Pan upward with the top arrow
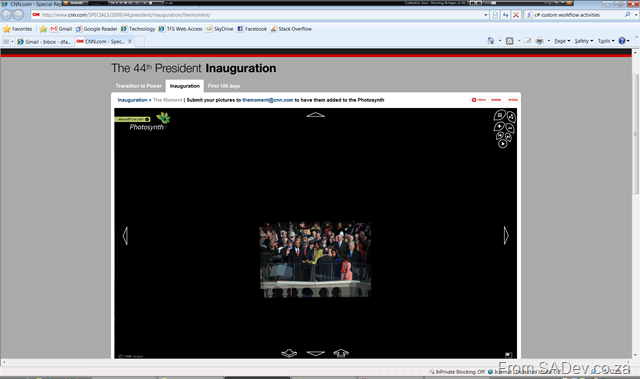This screenshot has height=379, width=640. (316, 115)
